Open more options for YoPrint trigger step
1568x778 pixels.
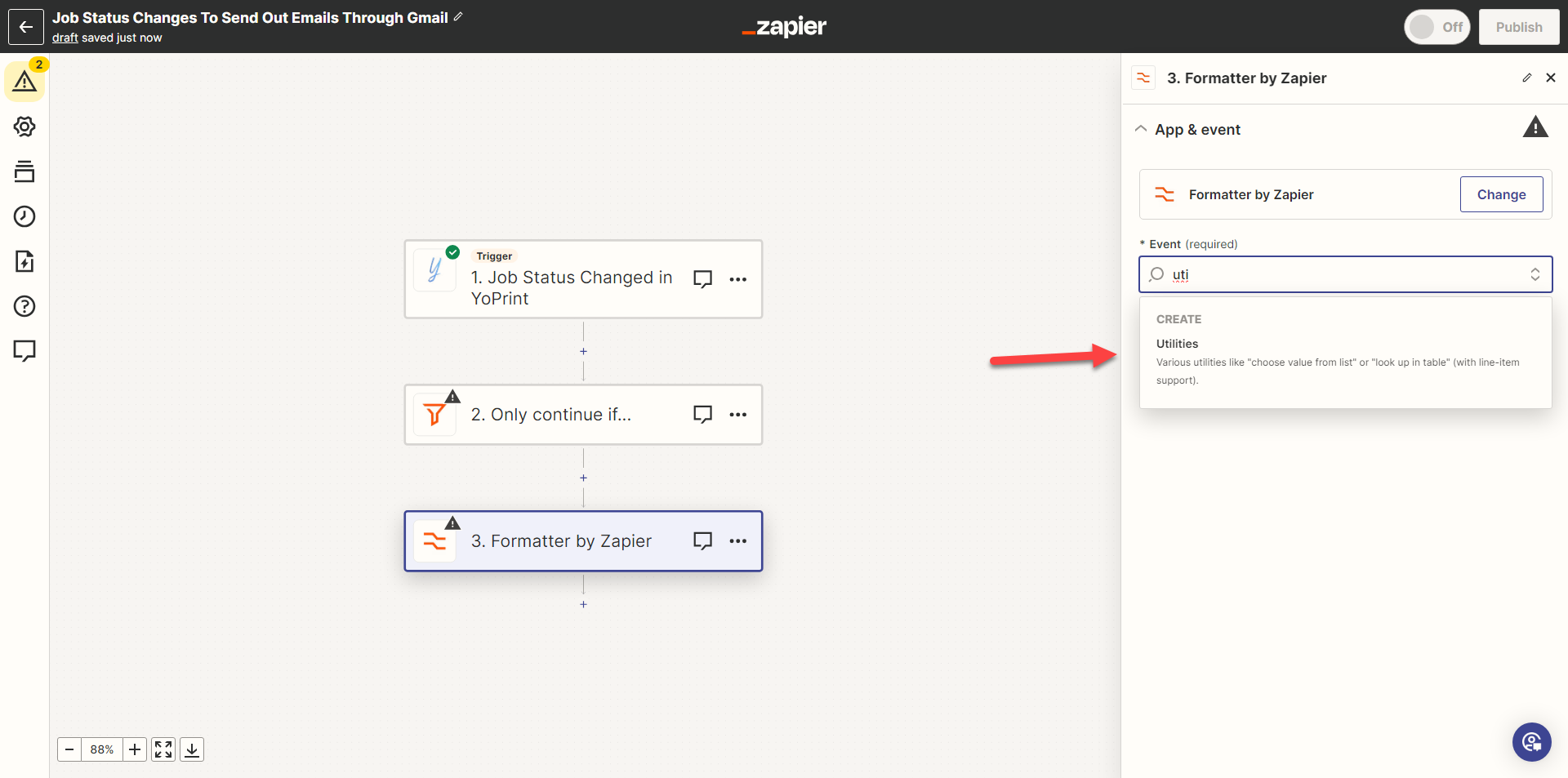pyautogui.click(x=738, y=279)
